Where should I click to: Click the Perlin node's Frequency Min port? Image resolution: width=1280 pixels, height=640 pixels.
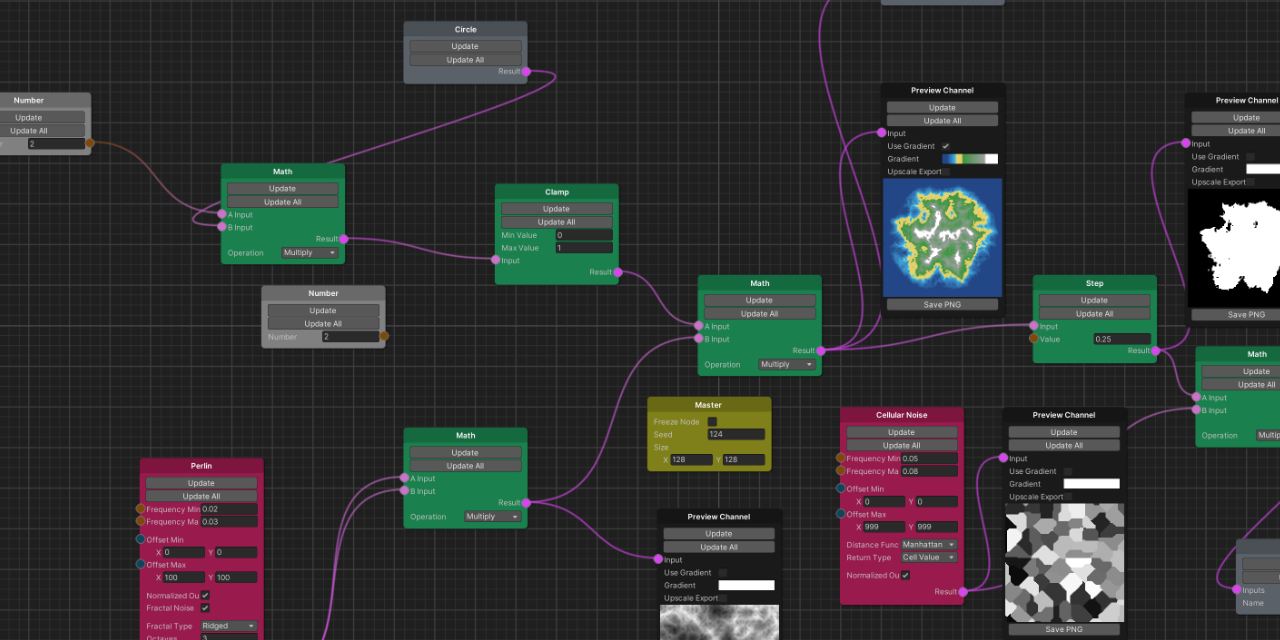(x=140, y=509)
